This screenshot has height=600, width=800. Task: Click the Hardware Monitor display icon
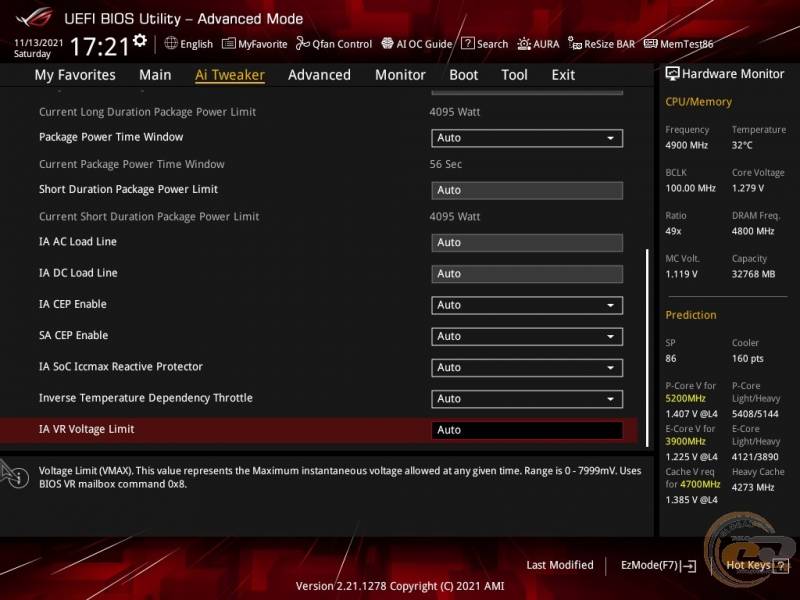pyautogui.click(x=672, y=74)
